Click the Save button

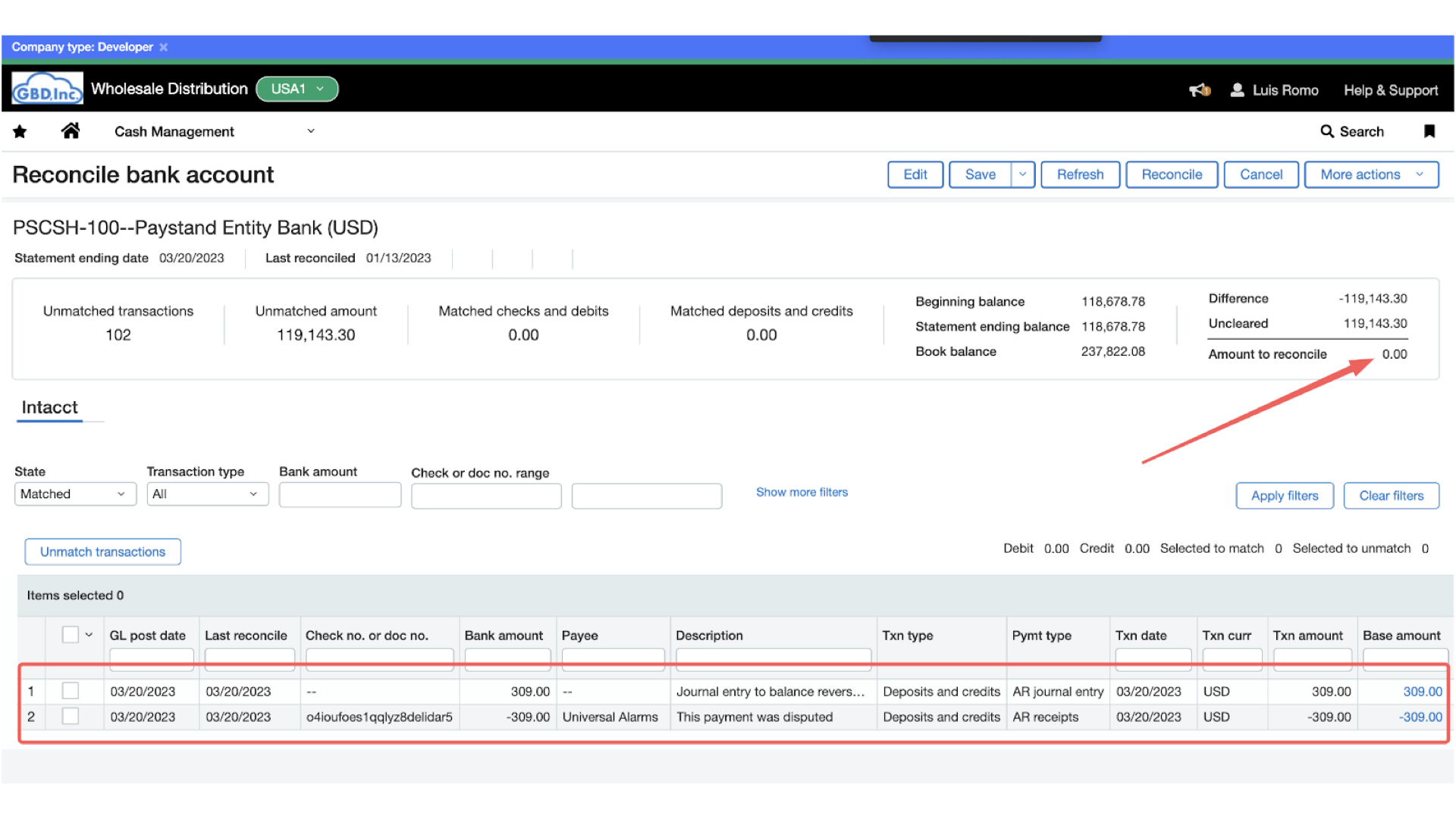point(980,174)
